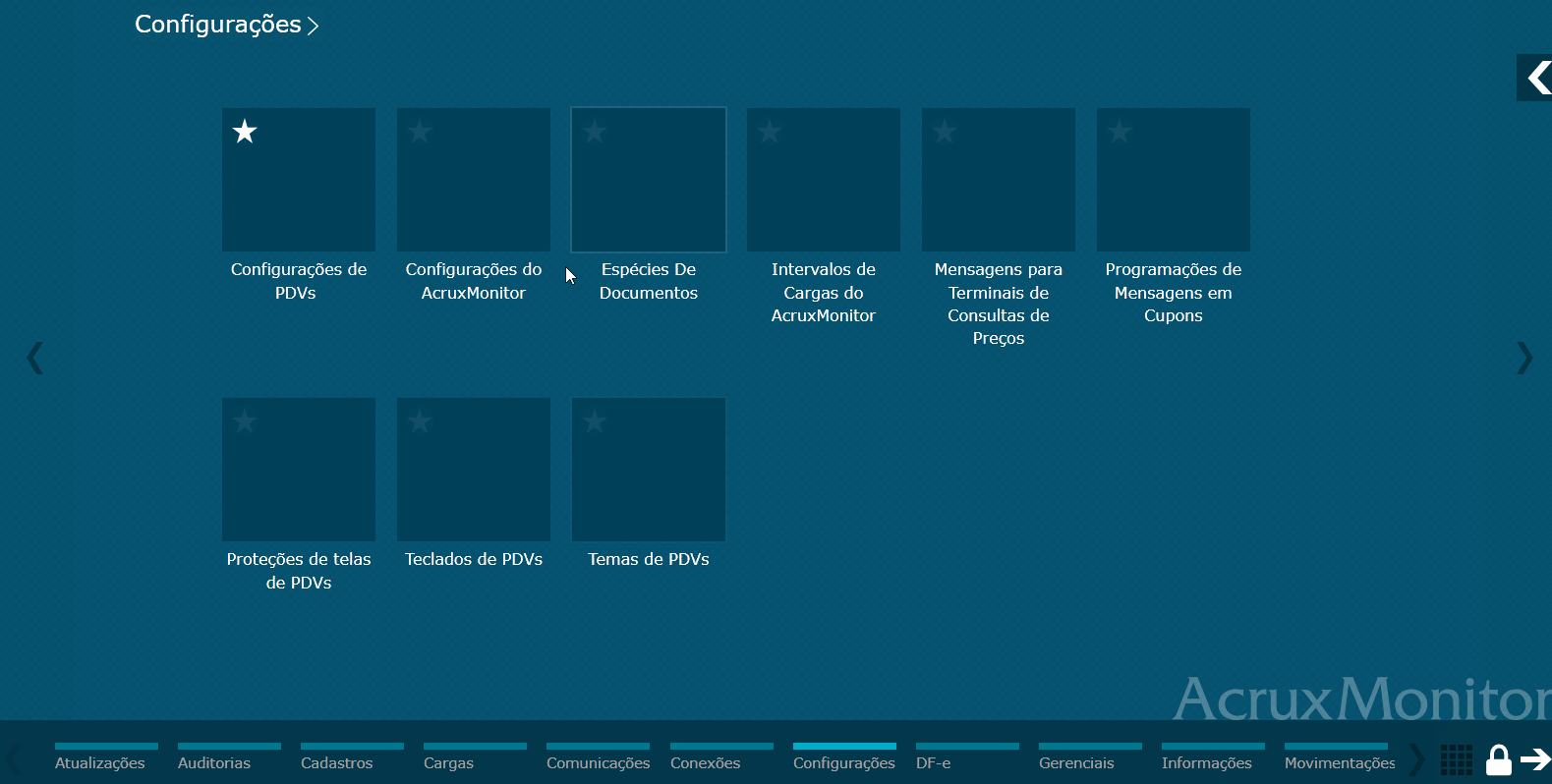
Task: Click the Configurações do AcruxMonitor label
Action: tap(474, 281)
